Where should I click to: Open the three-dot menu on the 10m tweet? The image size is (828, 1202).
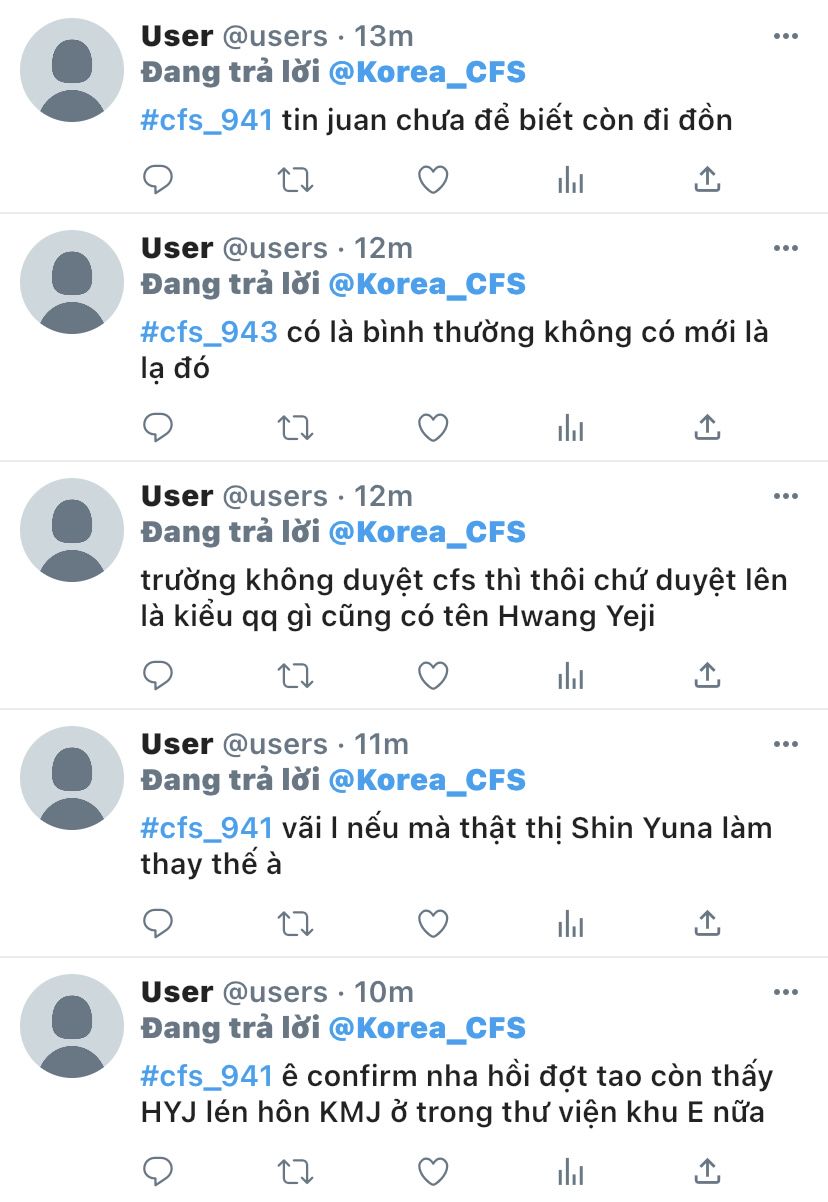(x=786, y=992)
